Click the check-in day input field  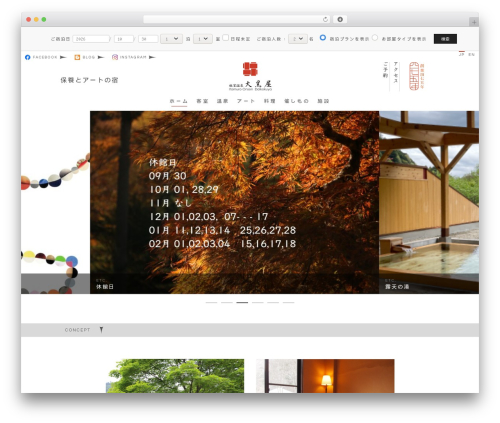tap(148, 39)
